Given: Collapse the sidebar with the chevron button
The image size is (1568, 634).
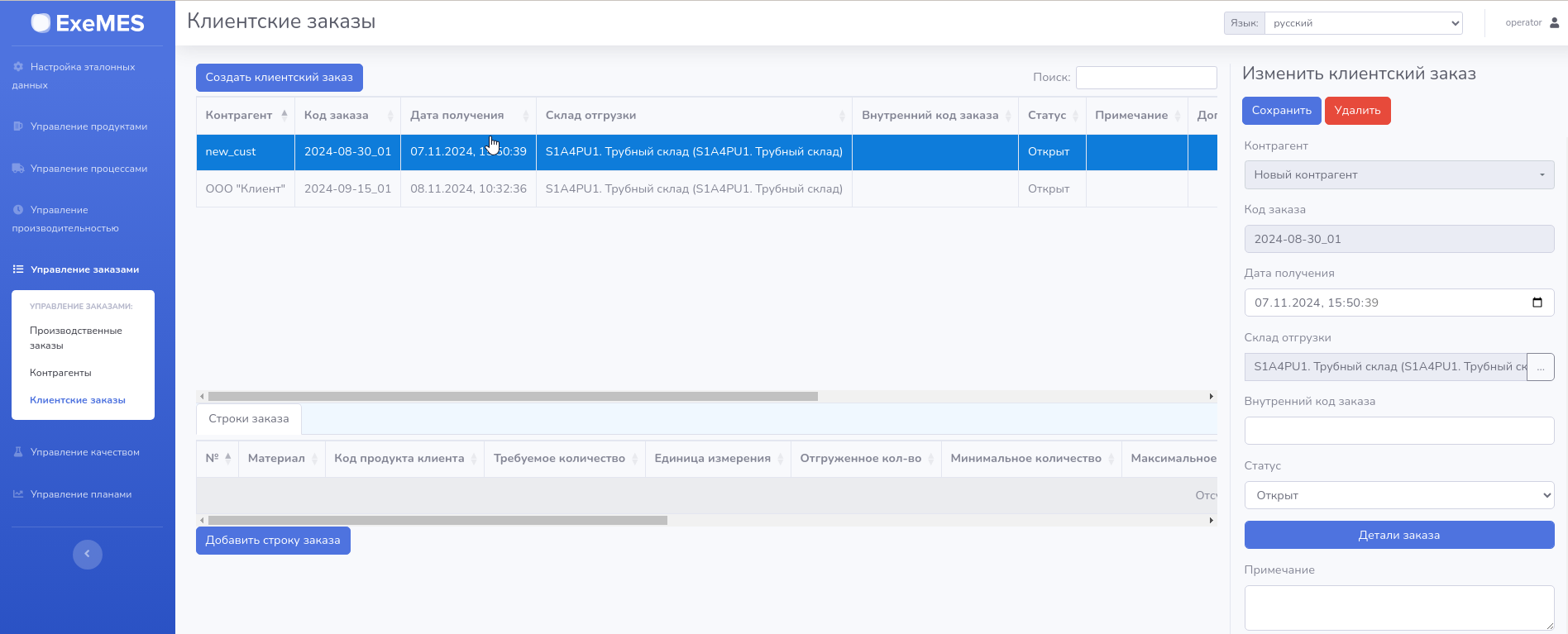Looking at the screenshot, I should pos(87,554).
